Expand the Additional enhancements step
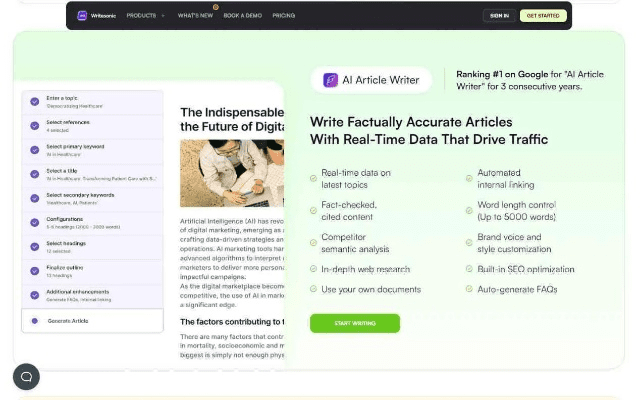 coord(92,295)
